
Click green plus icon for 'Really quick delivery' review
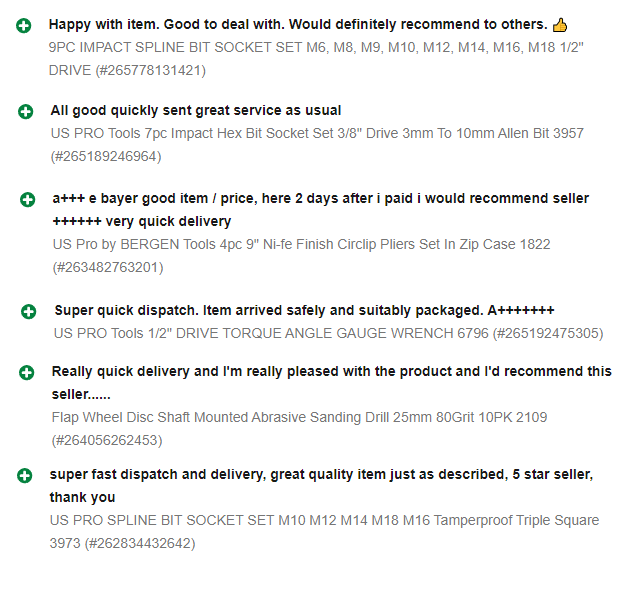click(x=27, y=372)
